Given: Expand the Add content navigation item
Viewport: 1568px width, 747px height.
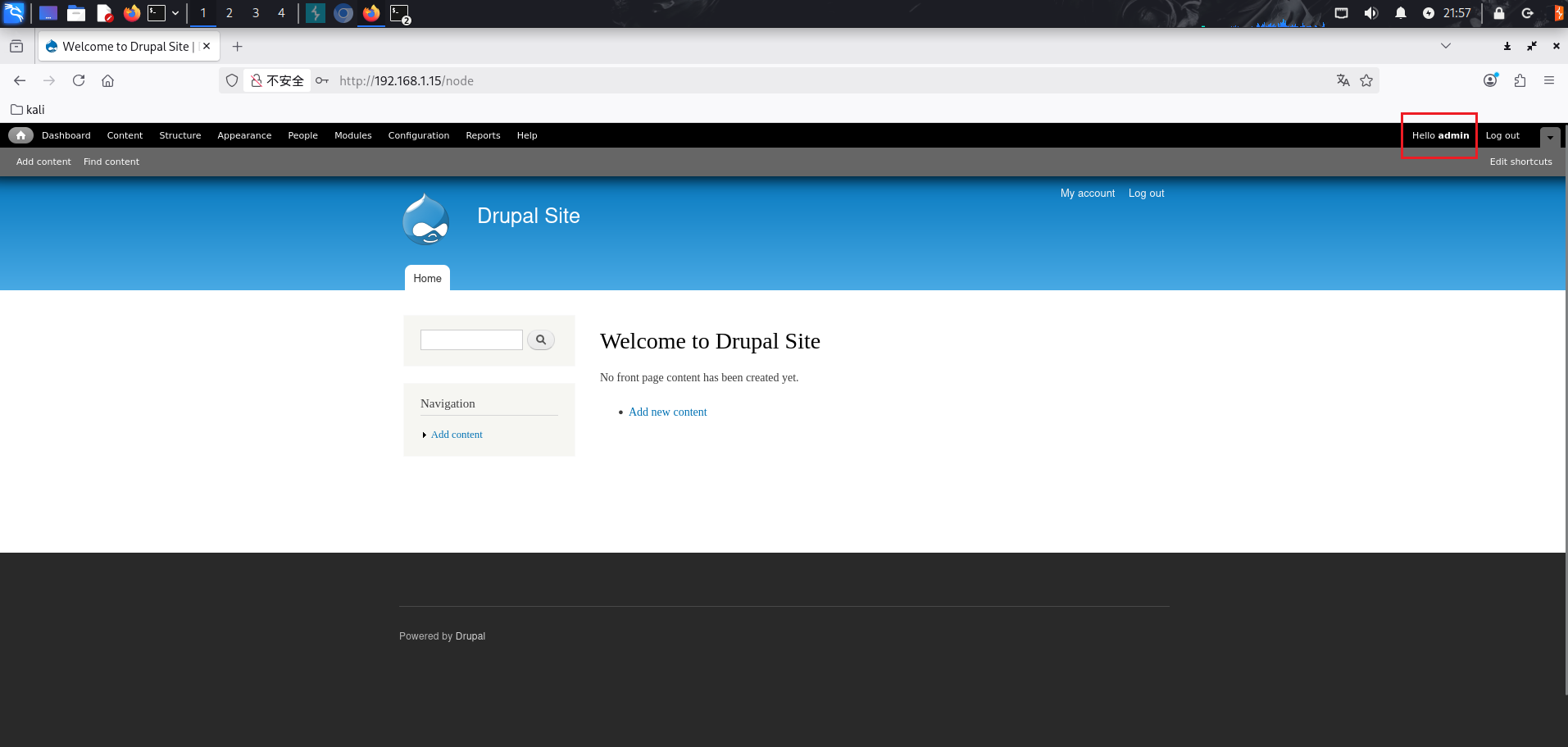Looking at the screenshot, I should (457, 435).
